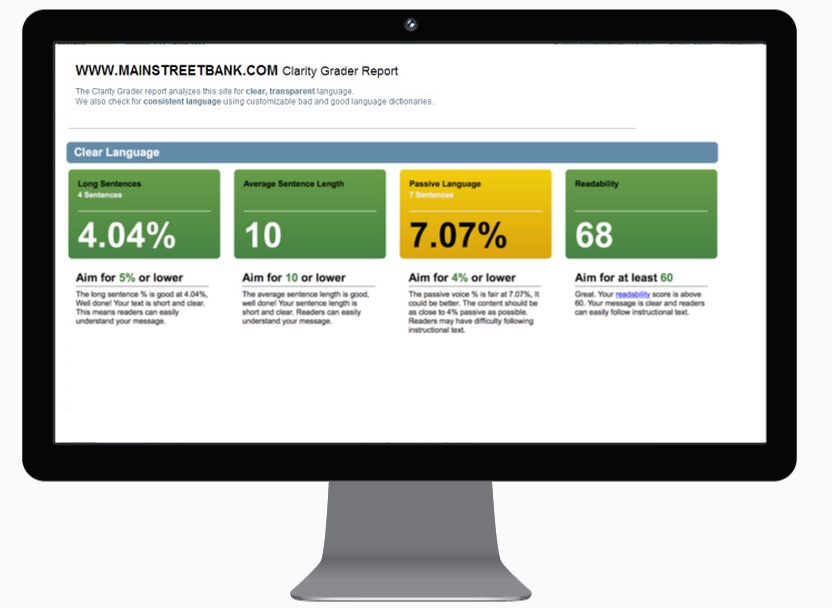Viewport: 832px width, 608px height.
Task: Click the readability hyperlink
Action: pyautogui.click(x=632, y=294)
